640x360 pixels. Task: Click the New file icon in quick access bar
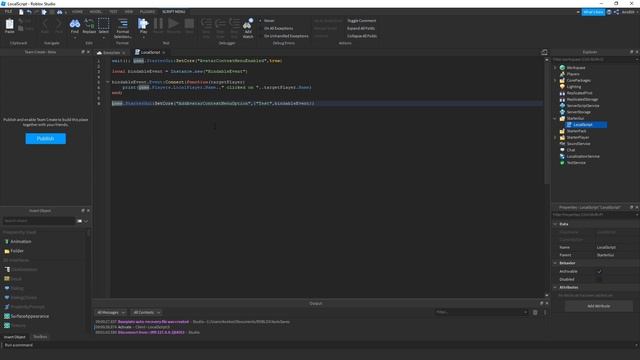coord(21,12)
